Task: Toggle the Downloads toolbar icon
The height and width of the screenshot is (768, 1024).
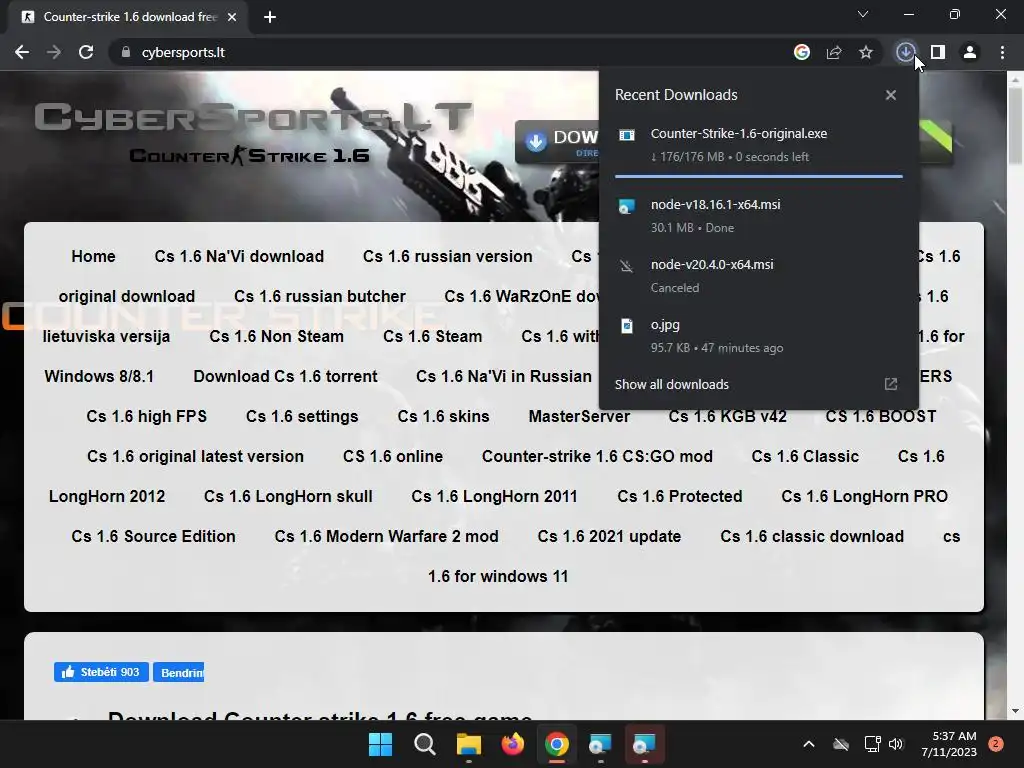Action: click(905, 52)
